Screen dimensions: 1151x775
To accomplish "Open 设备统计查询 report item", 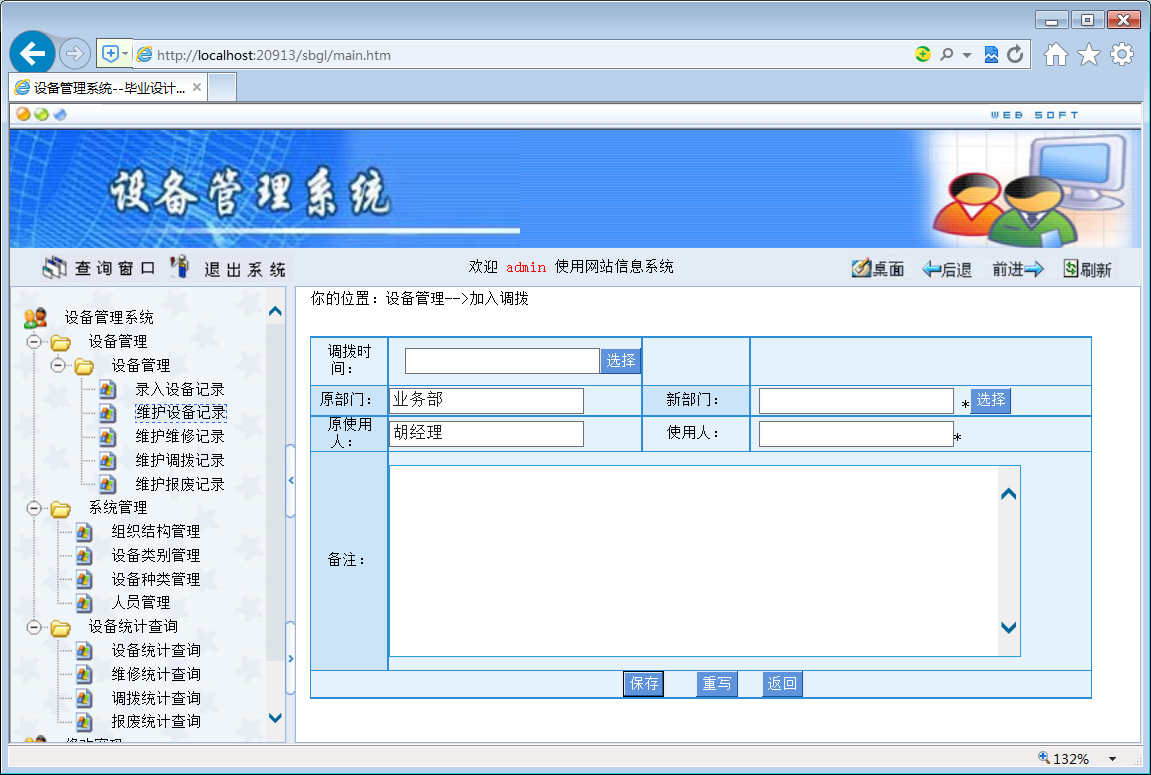I will (x=156, y=650).
